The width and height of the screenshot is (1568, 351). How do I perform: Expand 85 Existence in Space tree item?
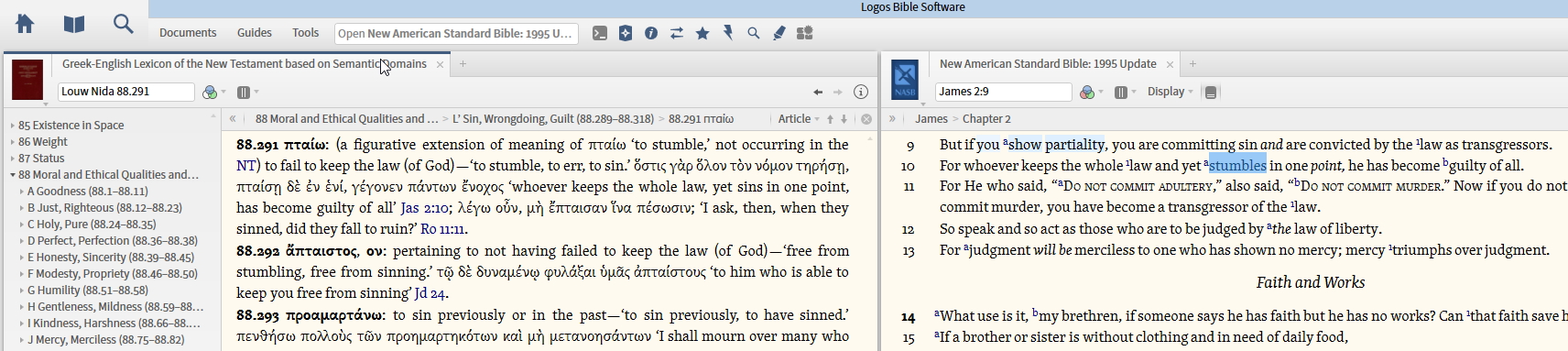12,126
